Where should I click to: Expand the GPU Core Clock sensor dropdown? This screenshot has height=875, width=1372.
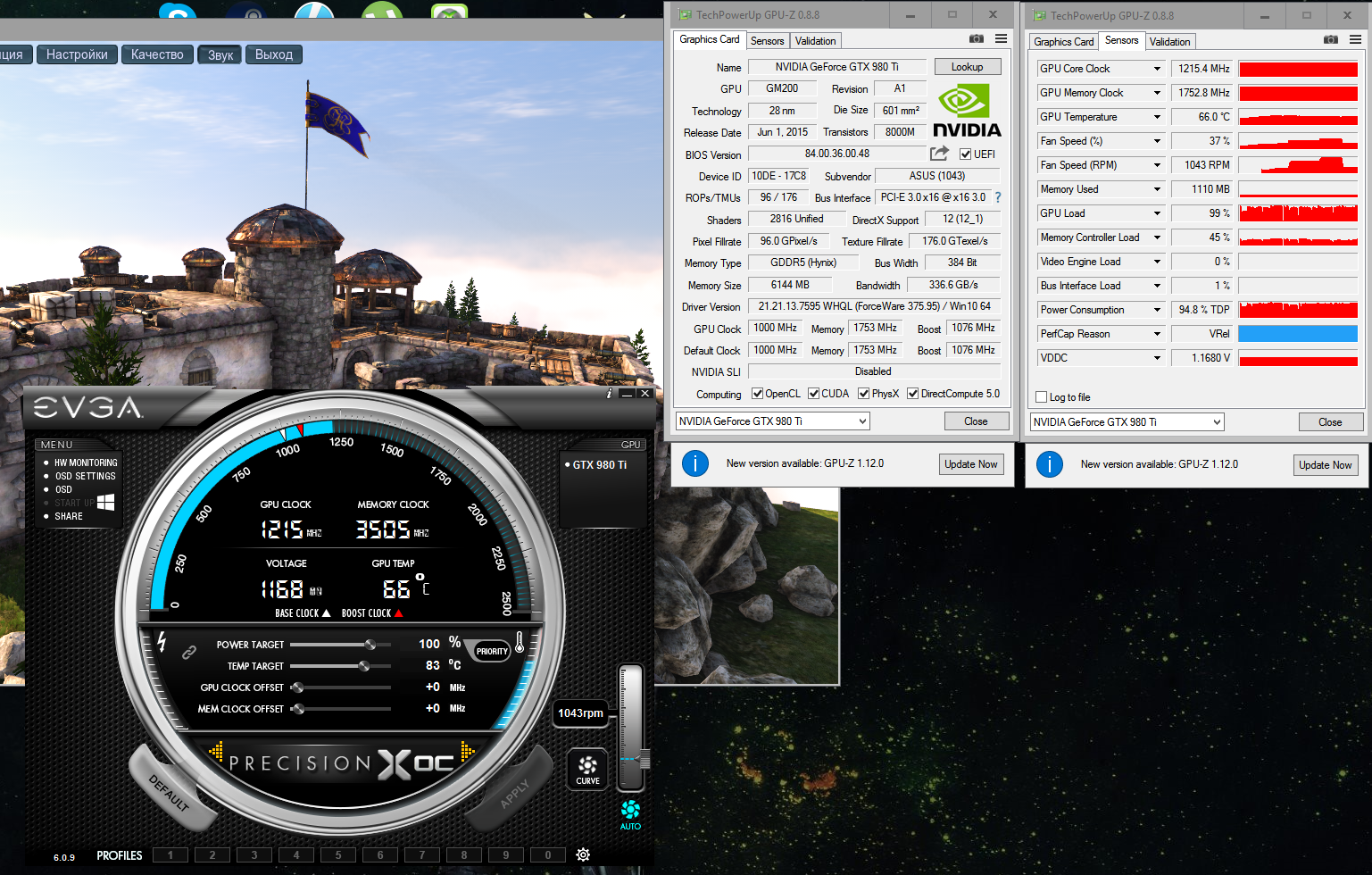1157,69
